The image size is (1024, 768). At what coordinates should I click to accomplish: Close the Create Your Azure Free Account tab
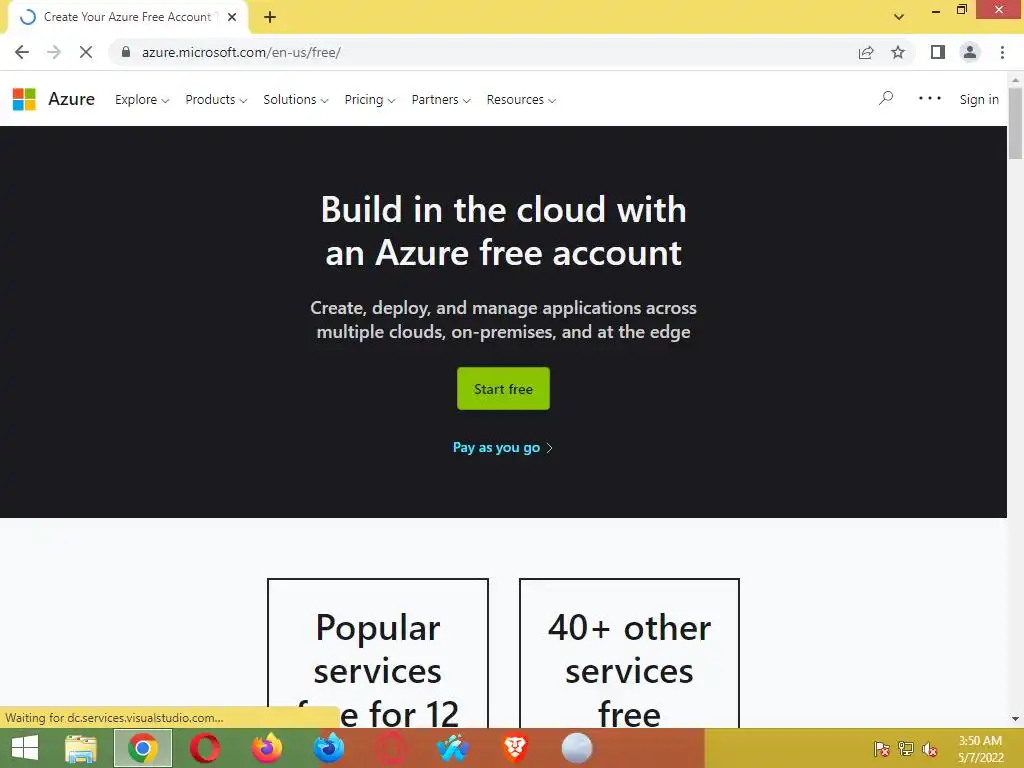point(232,17)
